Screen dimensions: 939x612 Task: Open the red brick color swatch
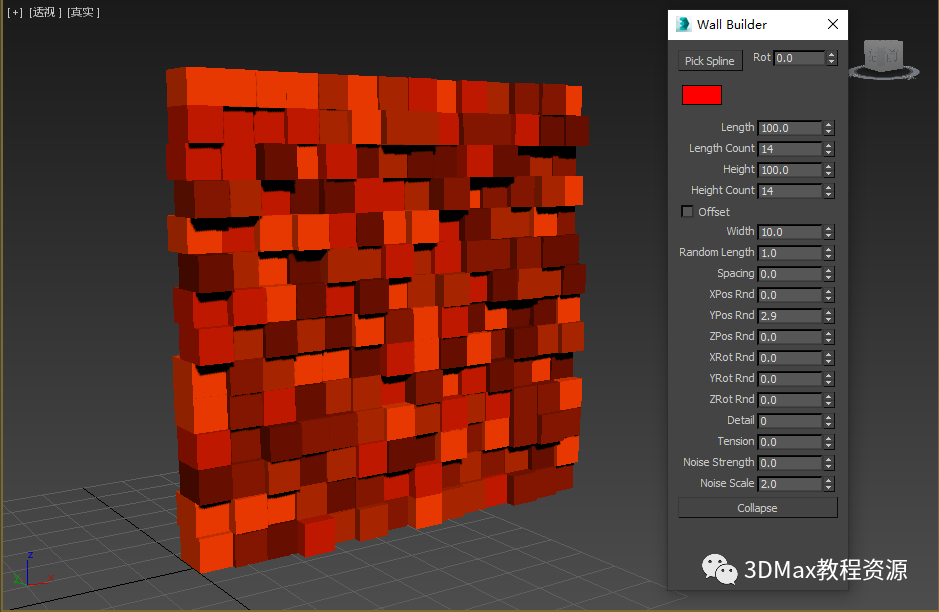(702, 95)
